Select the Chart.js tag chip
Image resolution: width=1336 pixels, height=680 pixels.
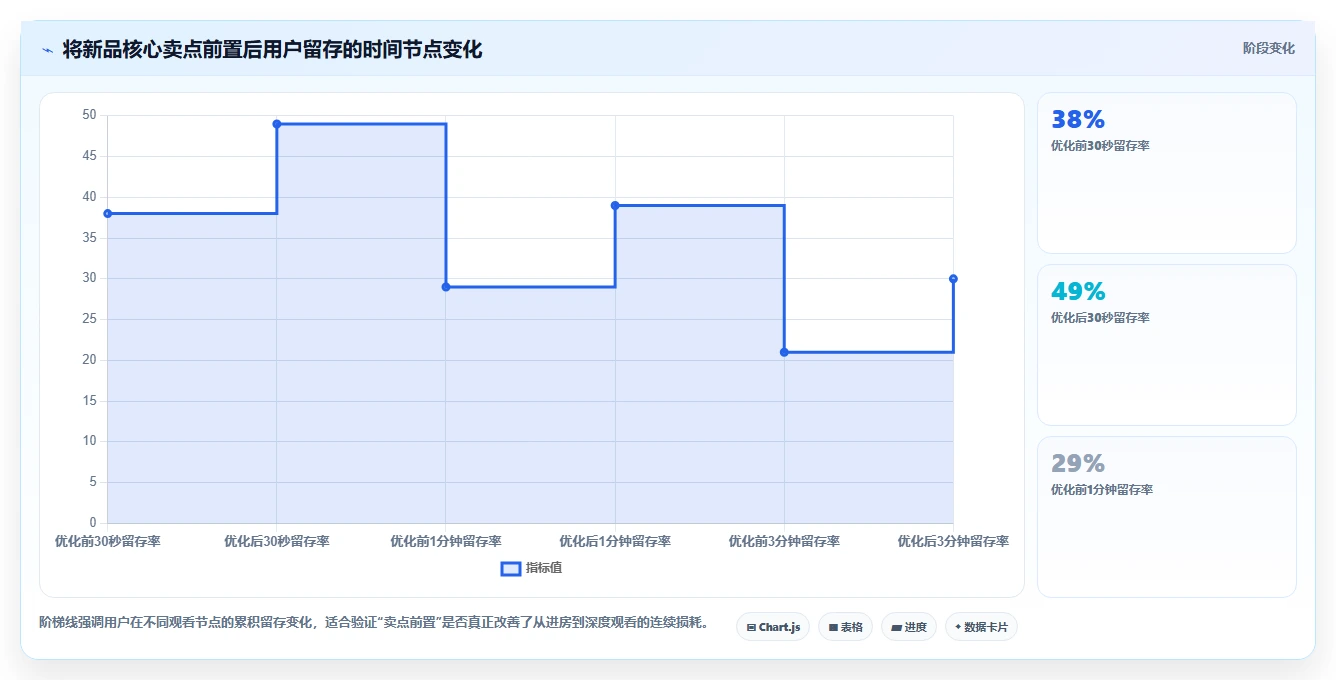[773, 627]
